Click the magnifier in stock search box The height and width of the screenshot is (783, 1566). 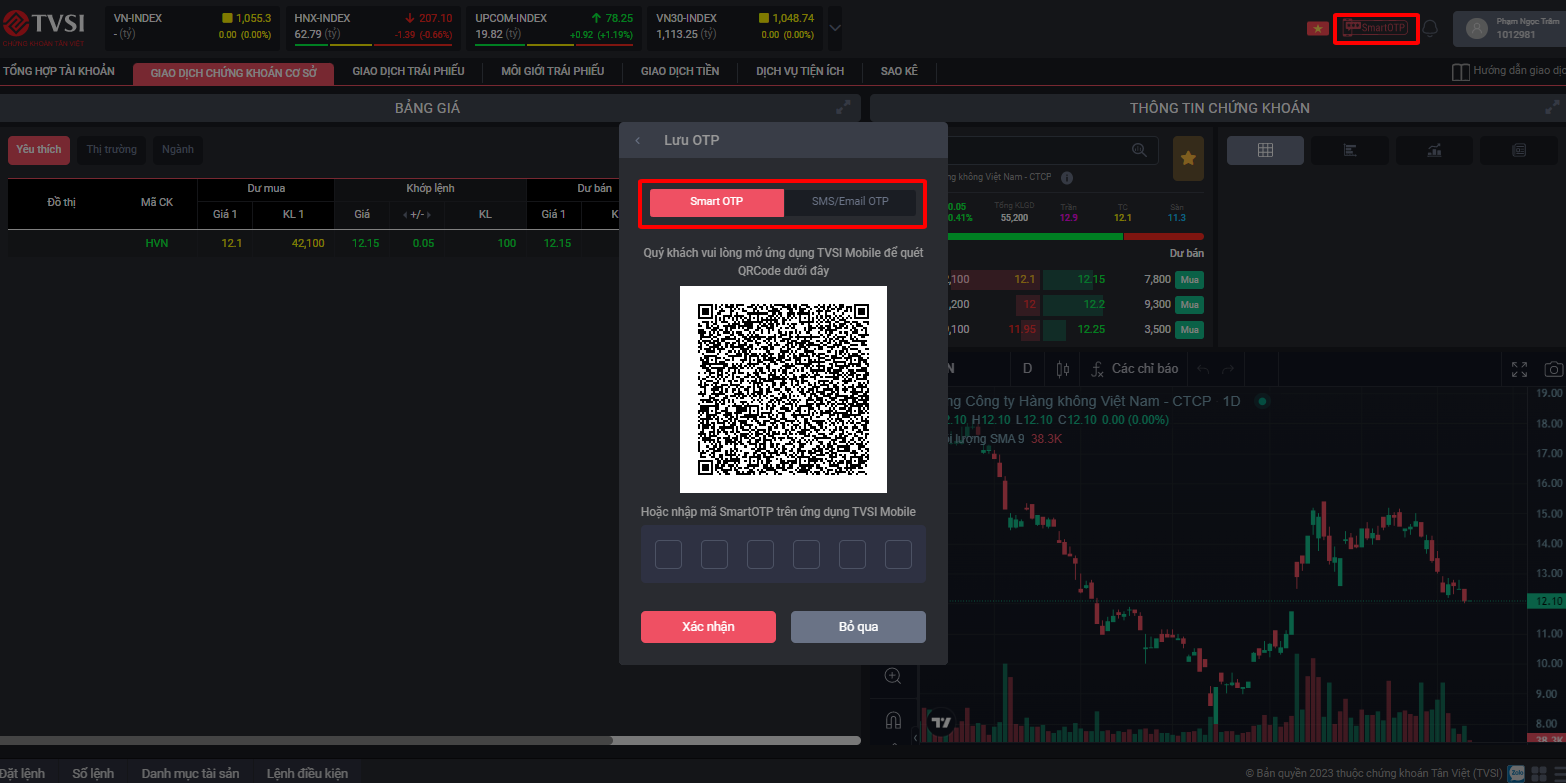1139,150
